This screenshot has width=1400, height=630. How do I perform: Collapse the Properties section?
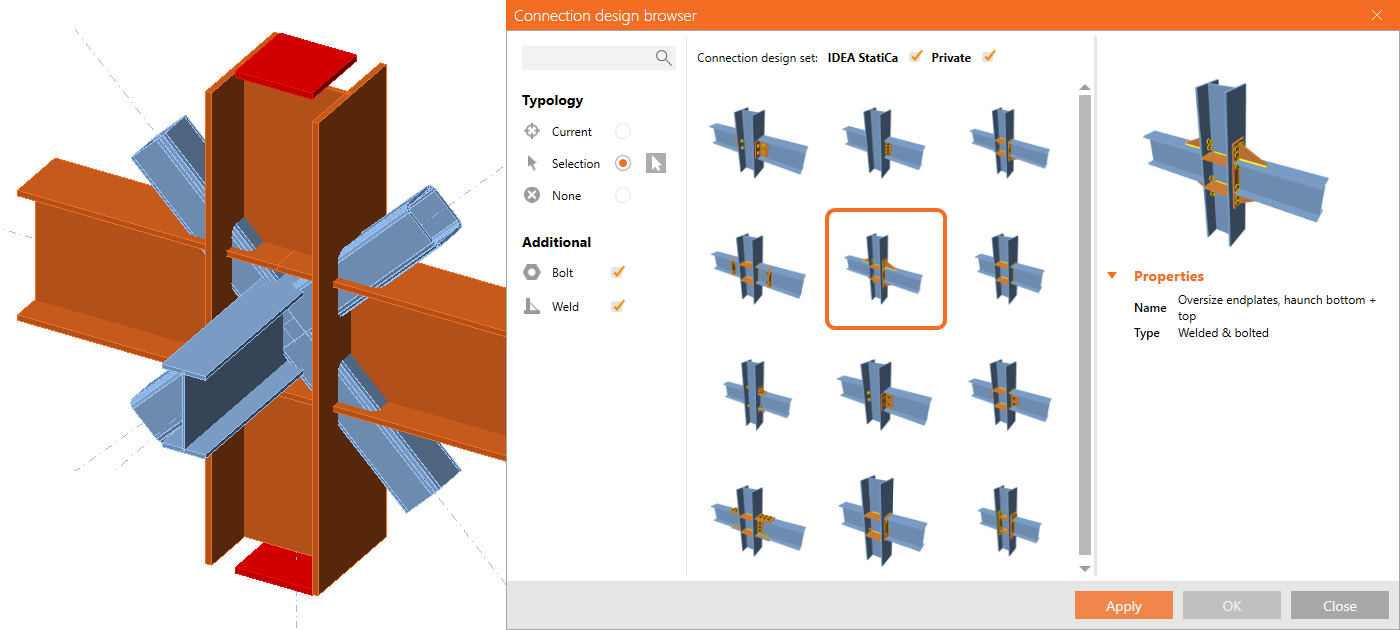coord(1112,276)
